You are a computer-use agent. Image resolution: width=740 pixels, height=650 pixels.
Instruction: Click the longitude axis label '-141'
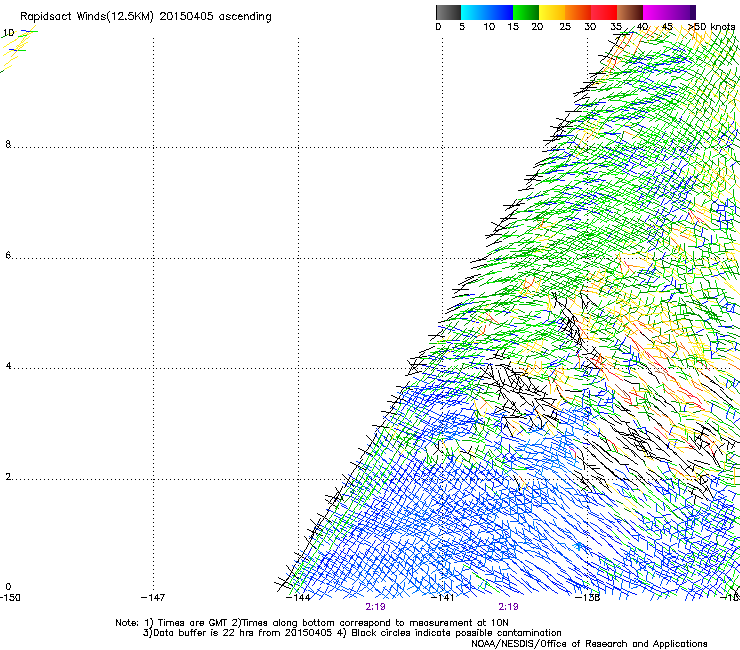443,598
